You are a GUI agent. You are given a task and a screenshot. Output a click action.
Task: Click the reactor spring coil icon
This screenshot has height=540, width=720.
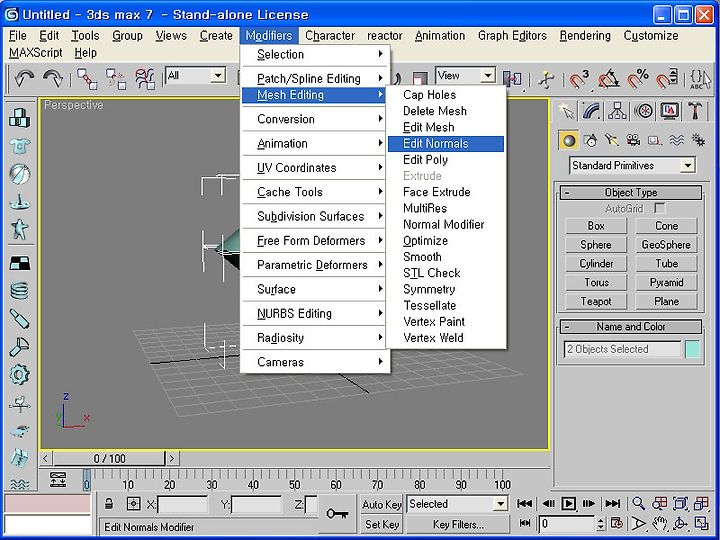pos(19,290)
